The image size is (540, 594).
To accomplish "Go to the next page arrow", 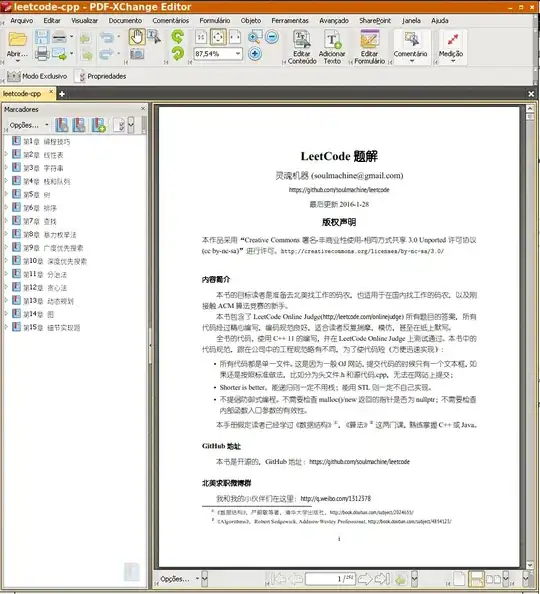I will click(x=365, y=578).
